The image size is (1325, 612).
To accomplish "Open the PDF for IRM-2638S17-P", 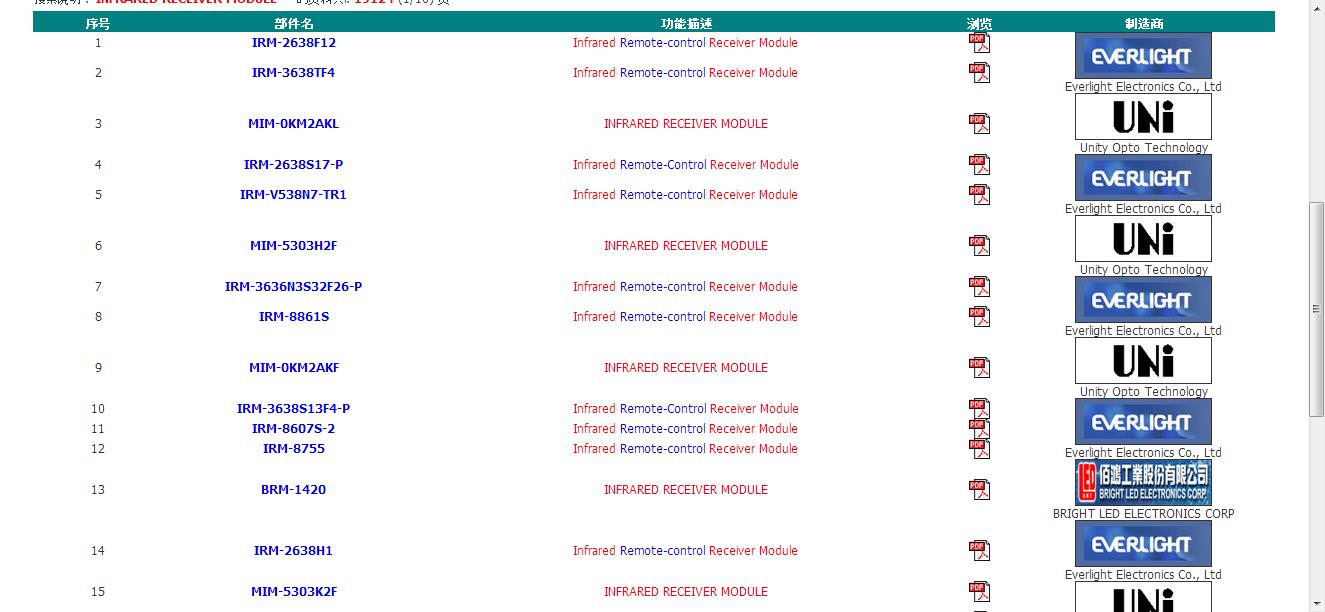I will 979,165.
